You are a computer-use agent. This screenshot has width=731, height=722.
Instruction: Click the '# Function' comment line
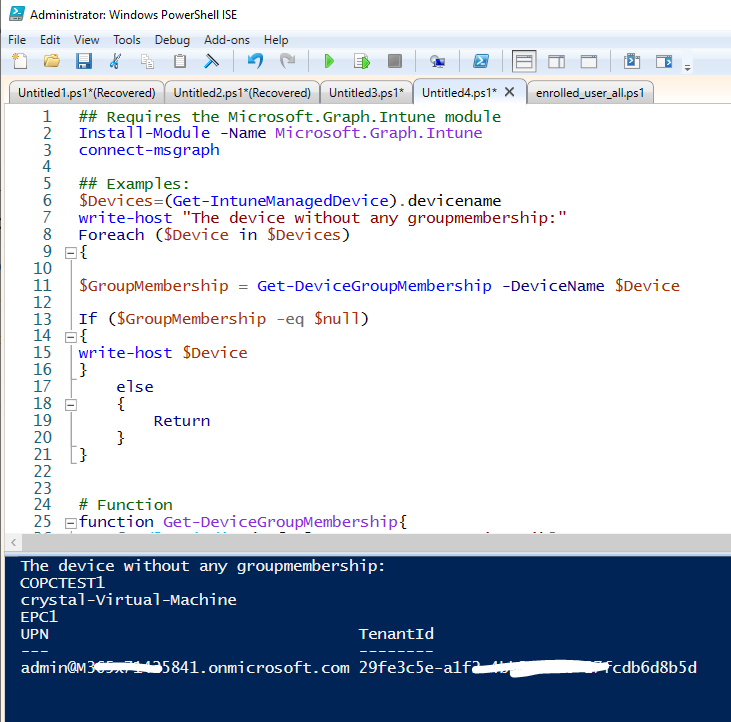(x=125, y=505)
